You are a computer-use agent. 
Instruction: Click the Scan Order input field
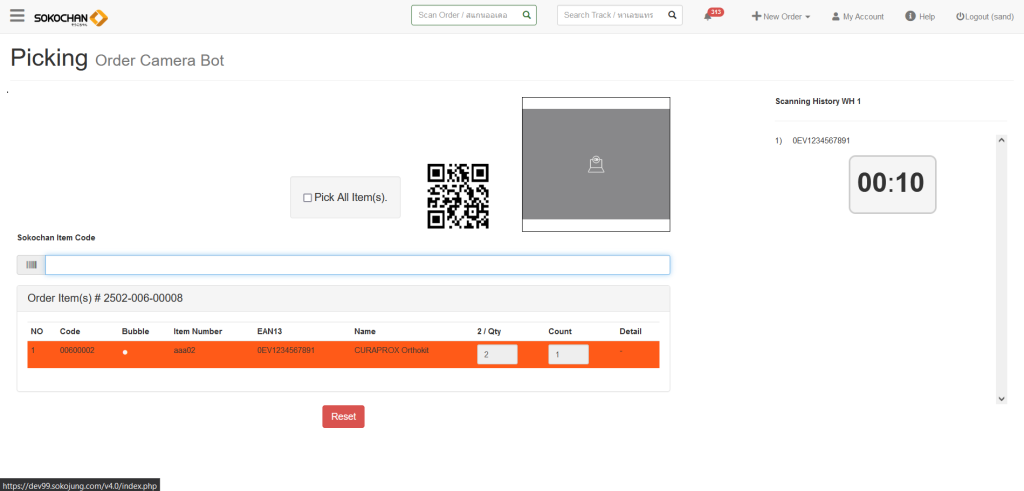point(465,15)
